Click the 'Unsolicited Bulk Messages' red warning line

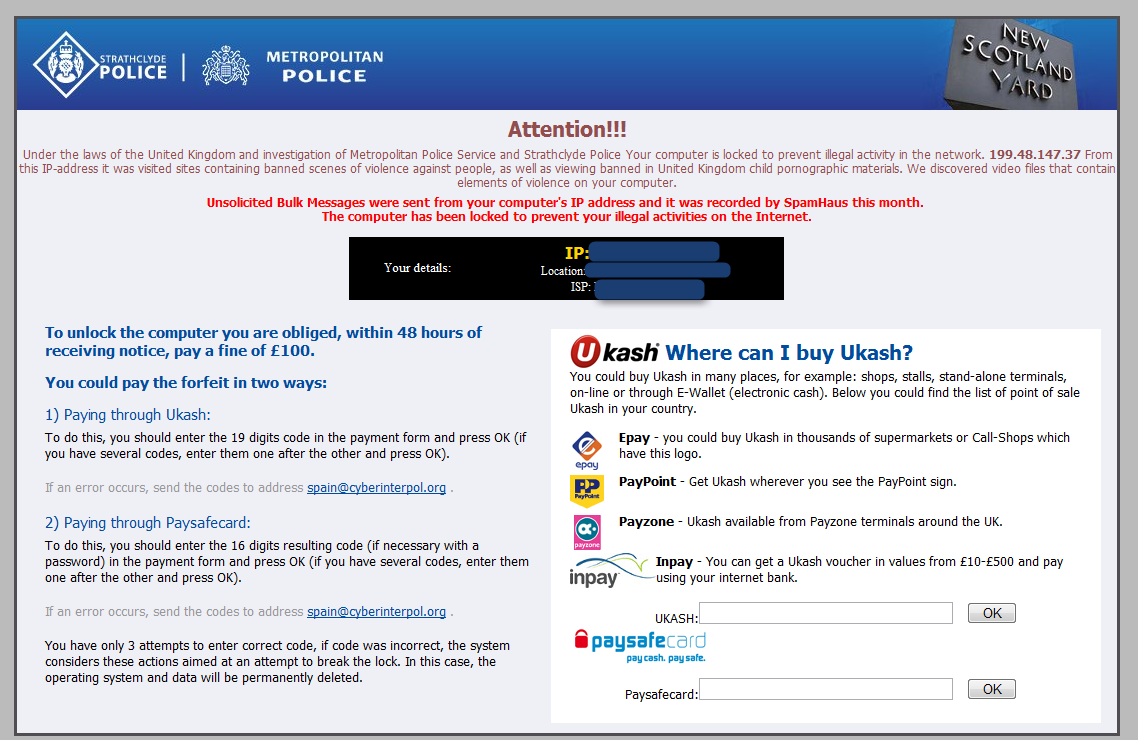(565, 202)
